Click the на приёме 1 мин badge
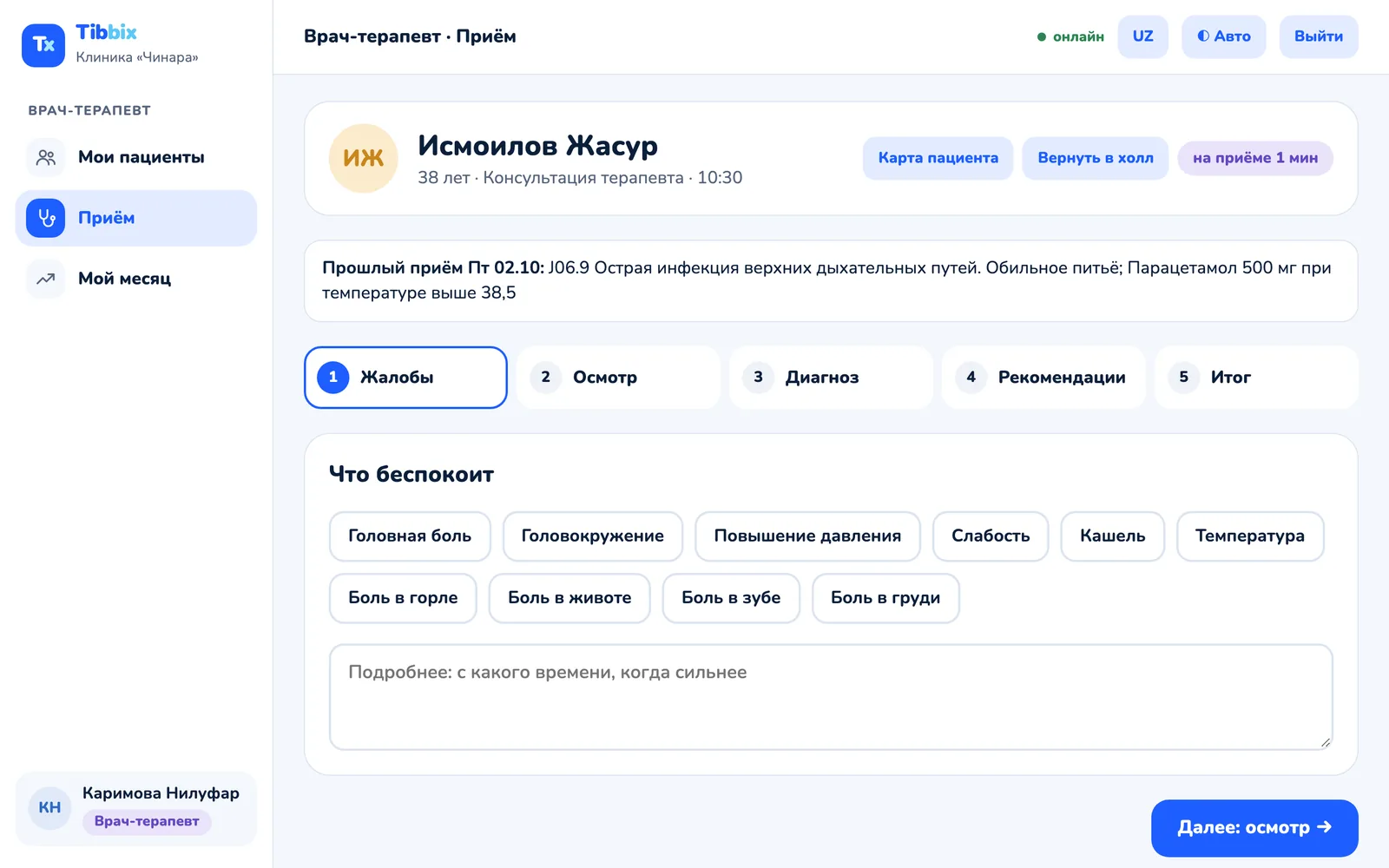Image resolution: width=1389 pixels, height=868 pixels. click(1254, 158)
